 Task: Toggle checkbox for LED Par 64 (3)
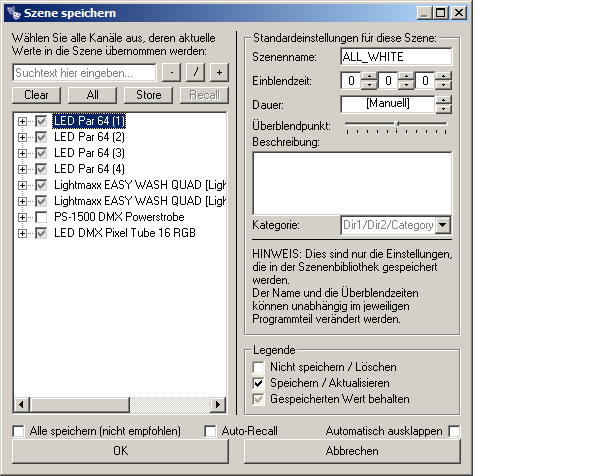click(x=41, y=153)
